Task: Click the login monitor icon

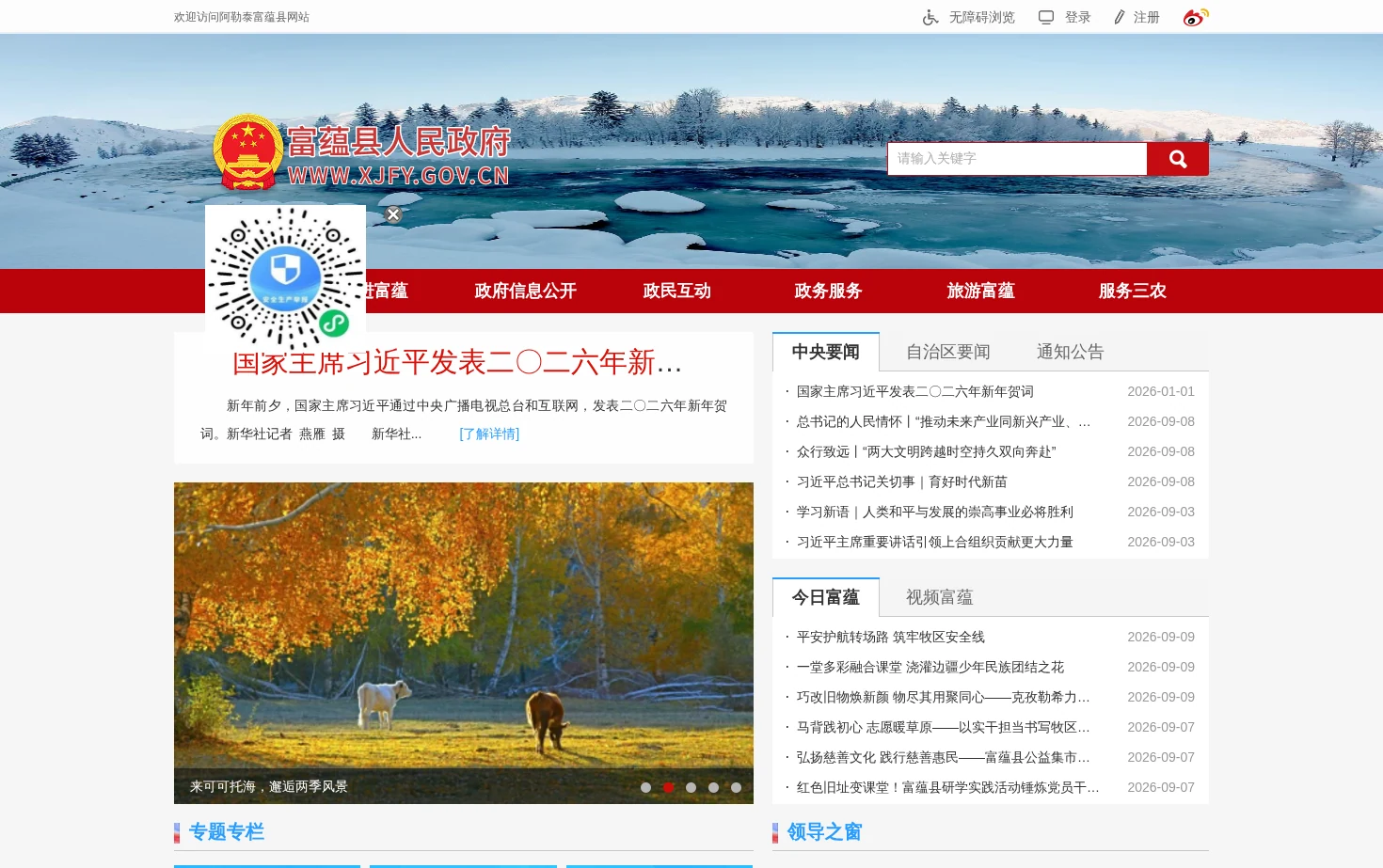Action: click(x=1046, y=17)
